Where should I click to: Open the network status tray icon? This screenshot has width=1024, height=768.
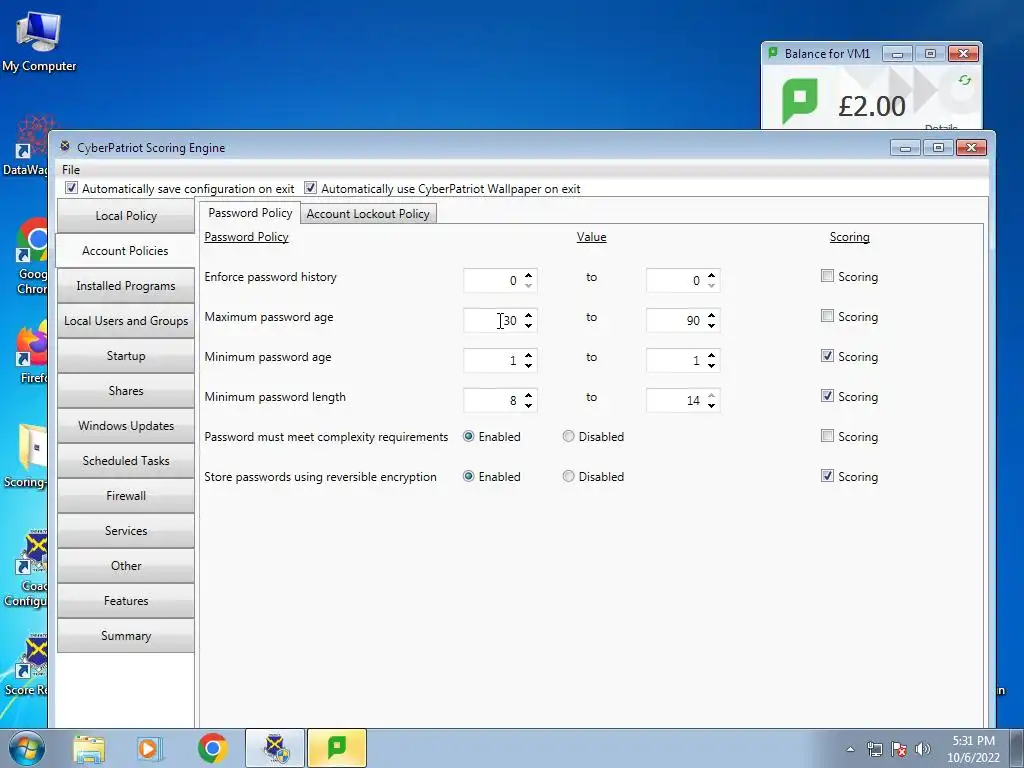[874, 749]
